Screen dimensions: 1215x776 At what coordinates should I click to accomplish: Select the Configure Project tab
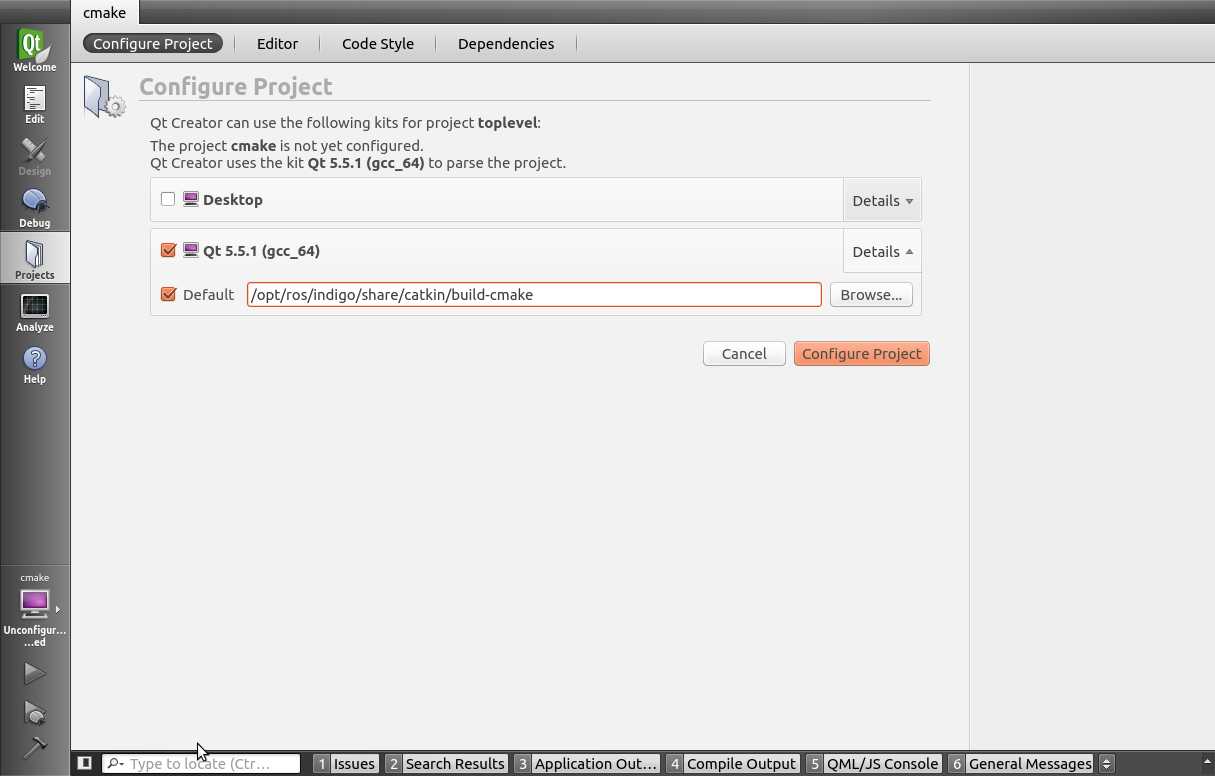click(x=153, y=43)
